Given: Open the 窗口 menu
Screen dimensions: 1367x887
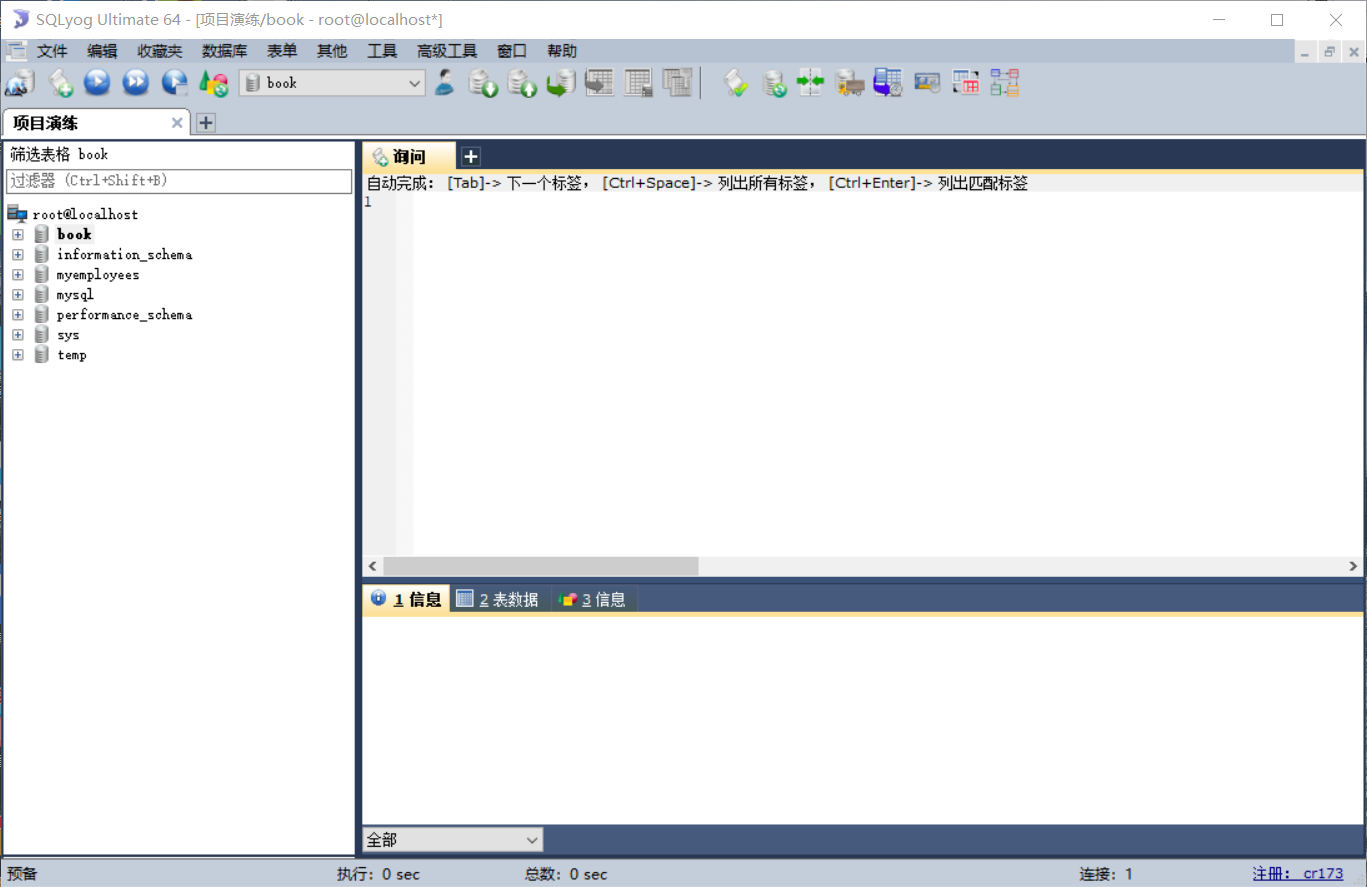Looking at the screenshot, I should click(512, 51).
